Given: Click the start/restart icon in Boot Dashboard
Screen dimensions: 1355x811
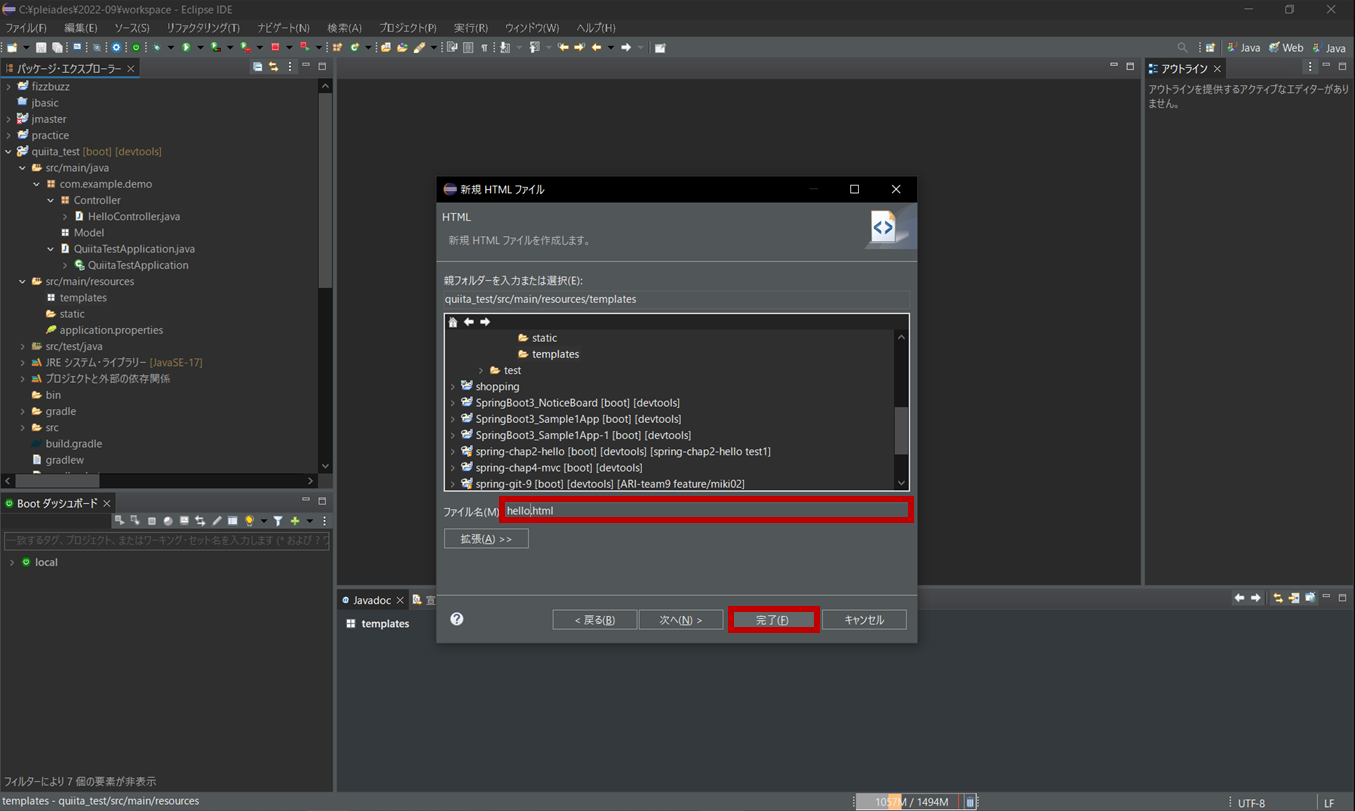Looking at the screenshot, I should point(119,521).
